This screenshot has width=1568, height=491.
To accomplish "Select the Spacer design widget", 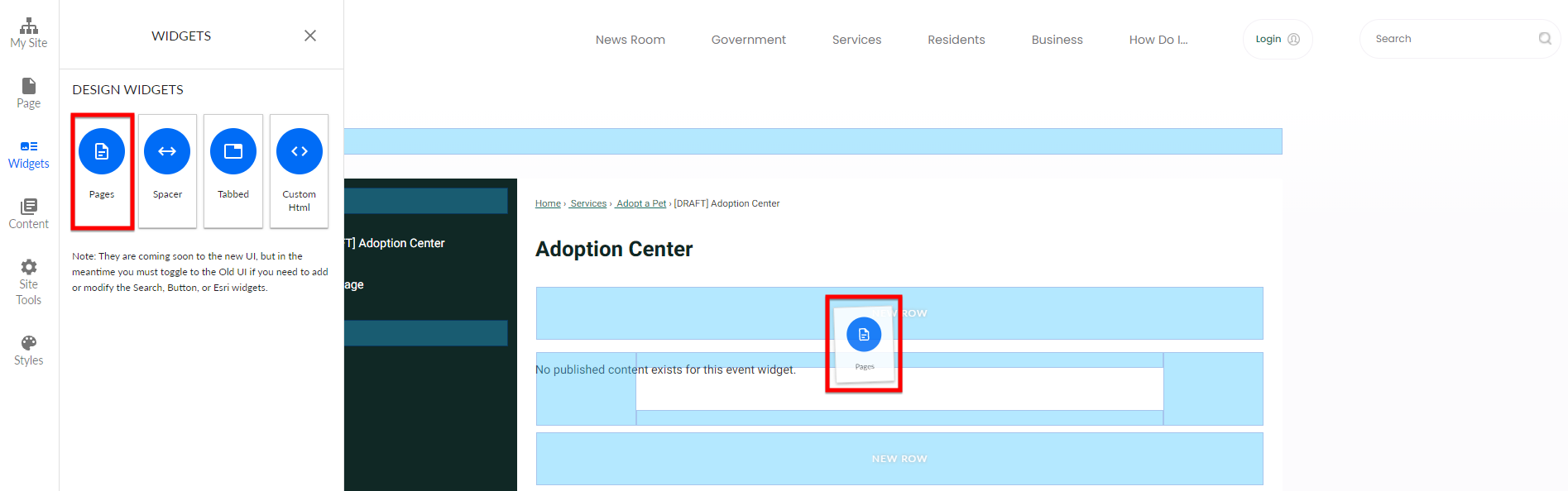I will pos(167,170).
